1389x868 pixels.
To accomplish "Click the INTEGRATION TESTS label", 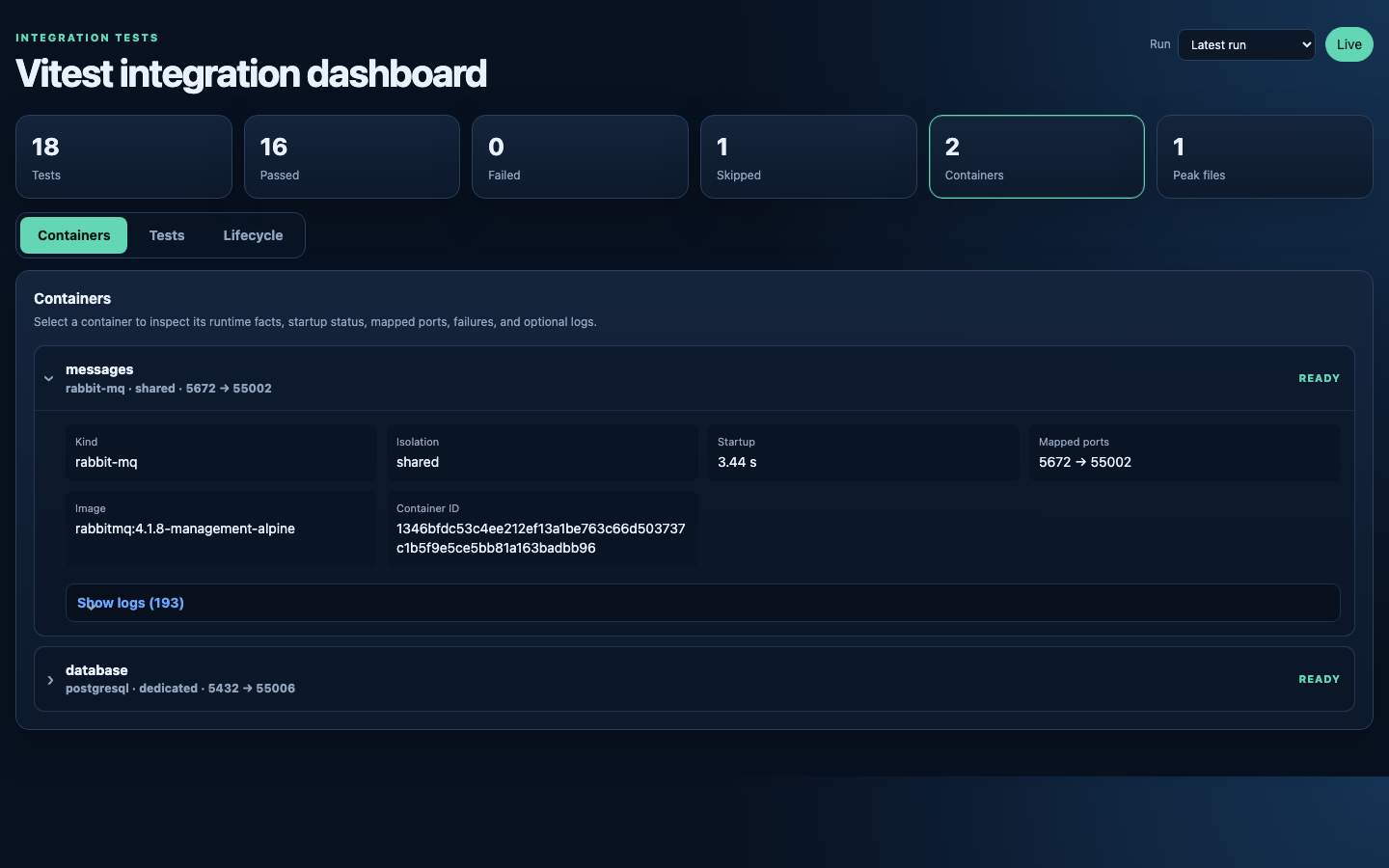I will point(87,38).
